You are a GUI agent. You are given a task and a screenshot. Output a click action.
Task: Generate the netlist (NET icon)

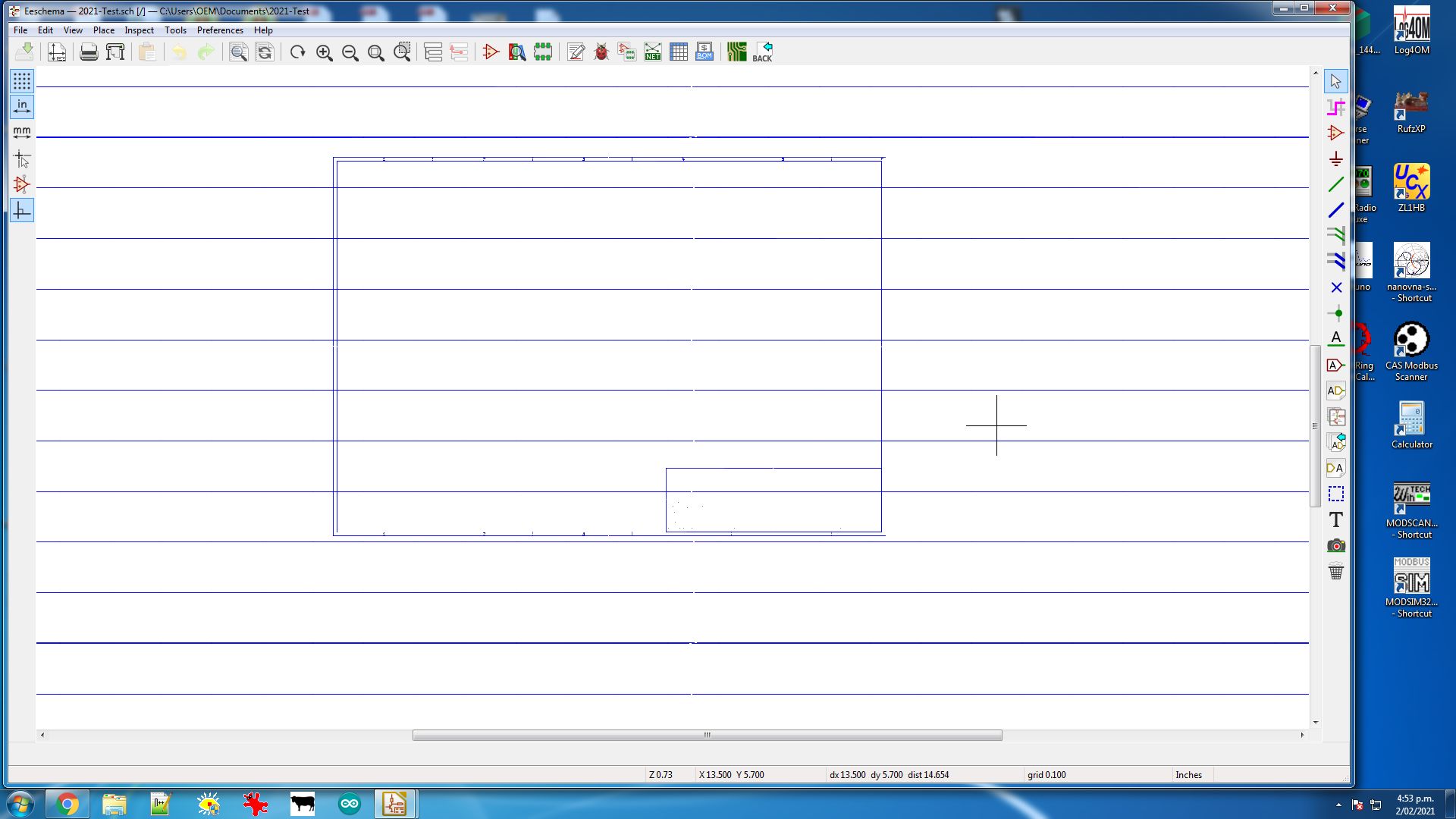coord(652,52)
